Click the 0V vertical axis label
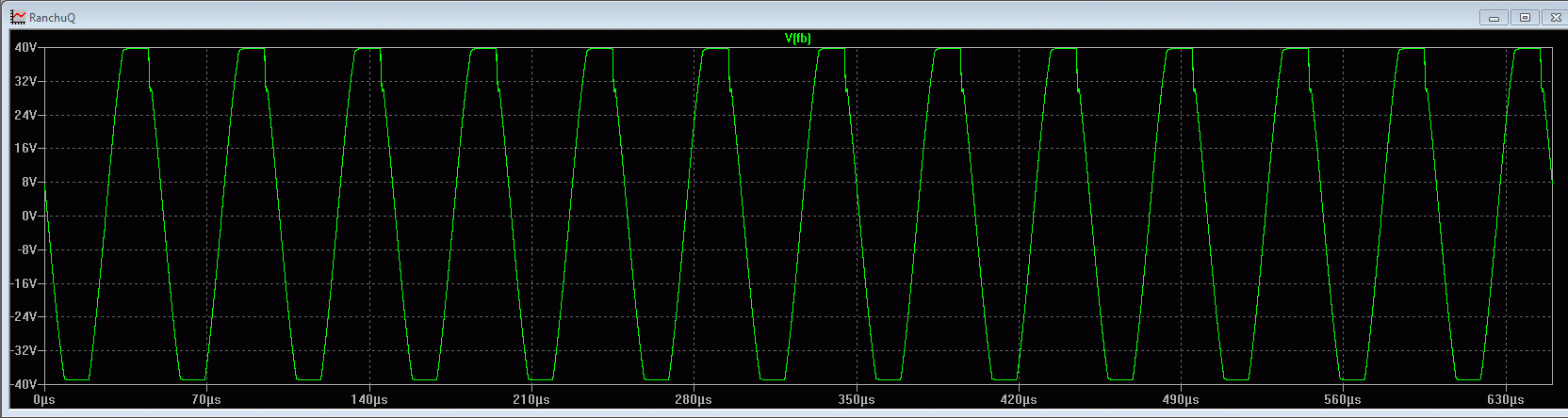This screenshot has height=418, width=1568. click(x=29, y=216)
